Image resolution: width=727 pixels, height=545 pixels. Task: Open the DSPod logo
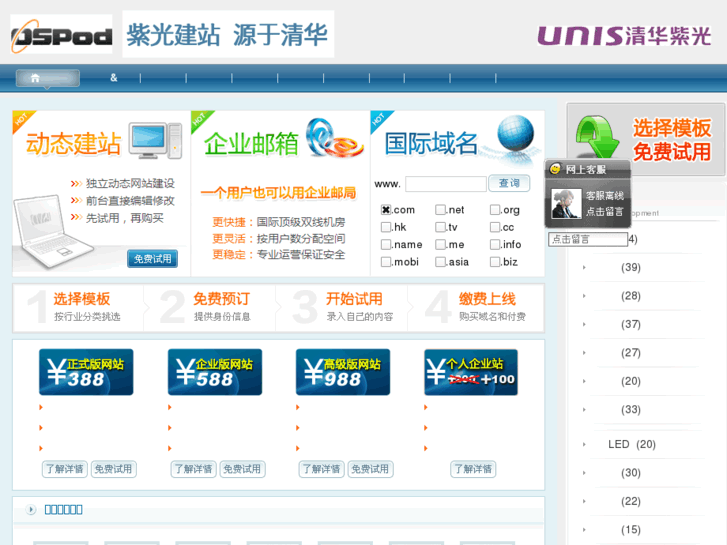pos(61,34)
